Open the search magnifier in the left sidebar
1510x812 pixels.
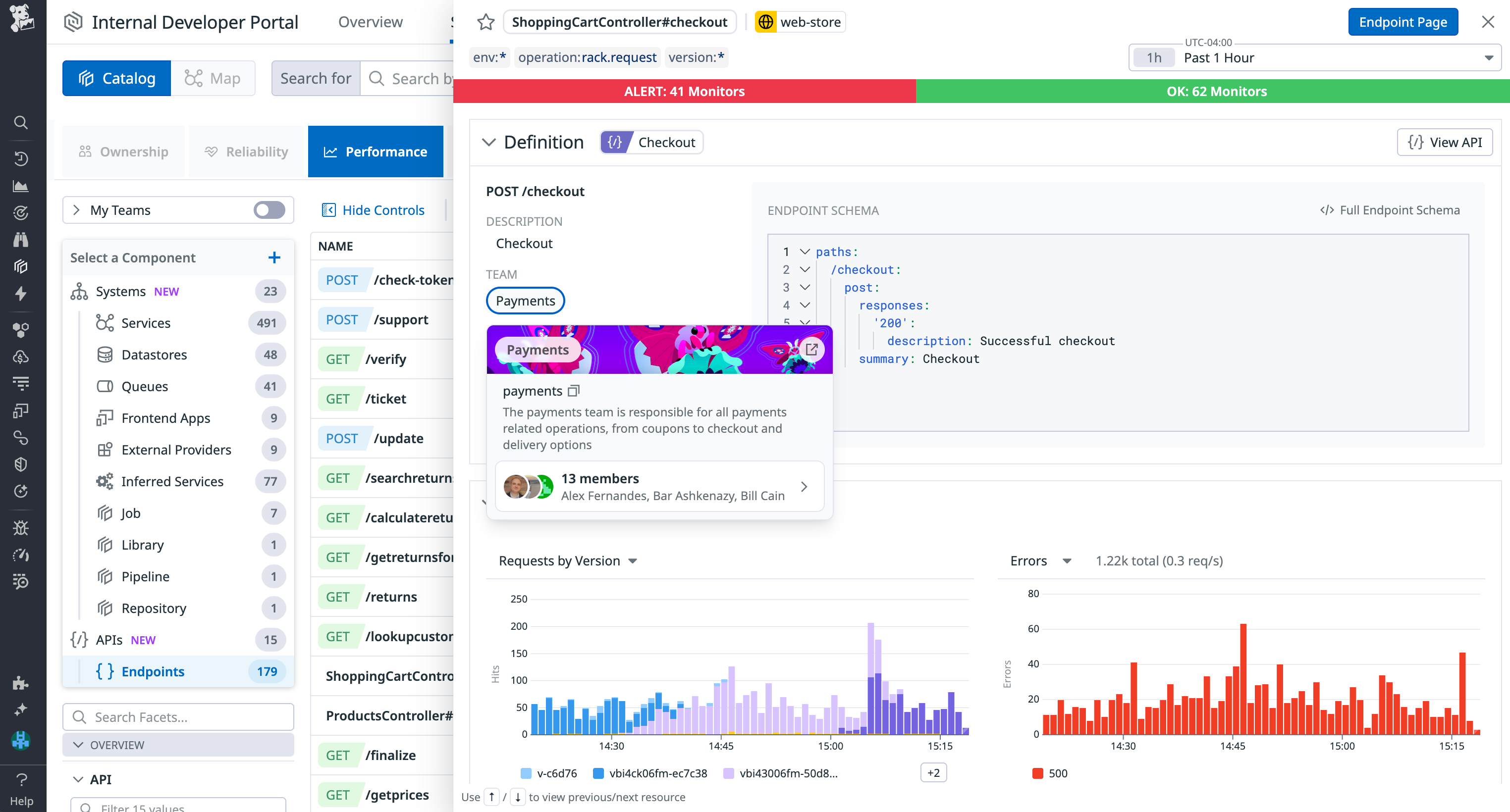21,122
